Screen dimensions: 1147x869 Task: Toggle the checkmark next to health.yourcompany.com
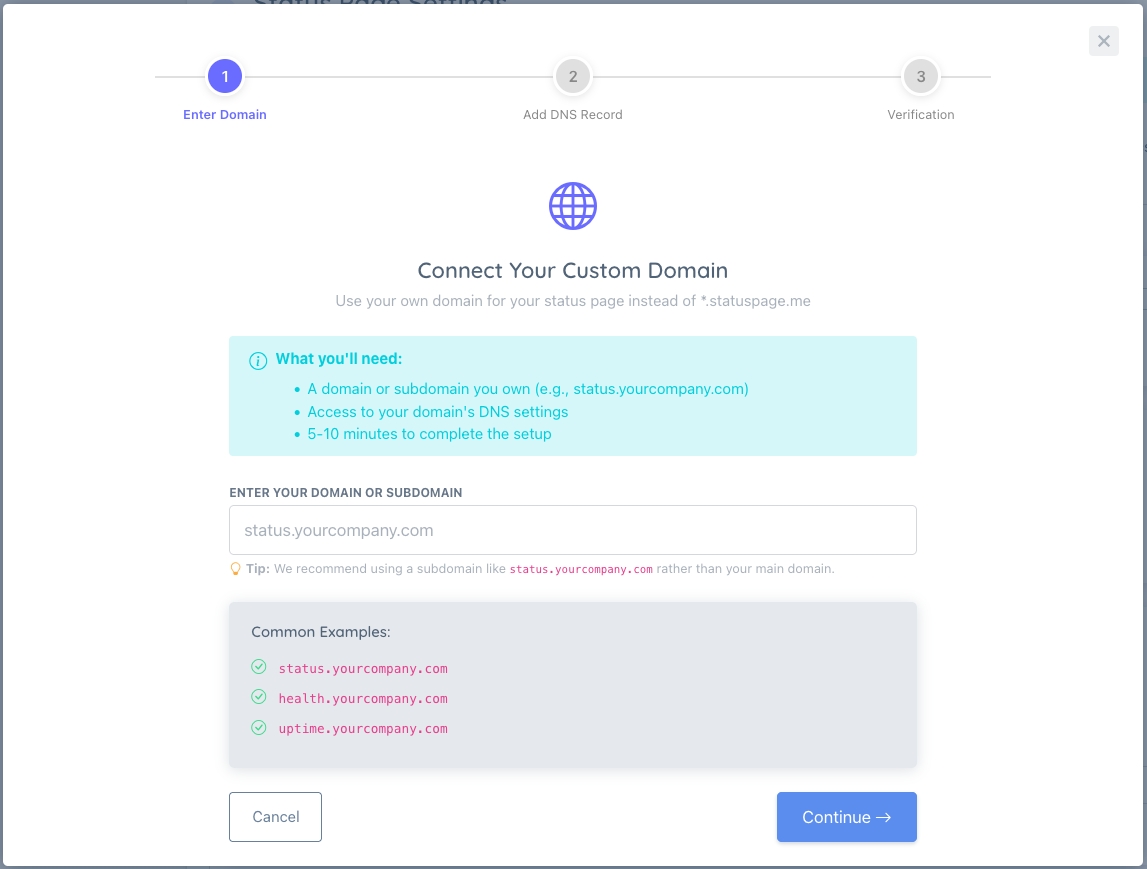pos(258,698)
